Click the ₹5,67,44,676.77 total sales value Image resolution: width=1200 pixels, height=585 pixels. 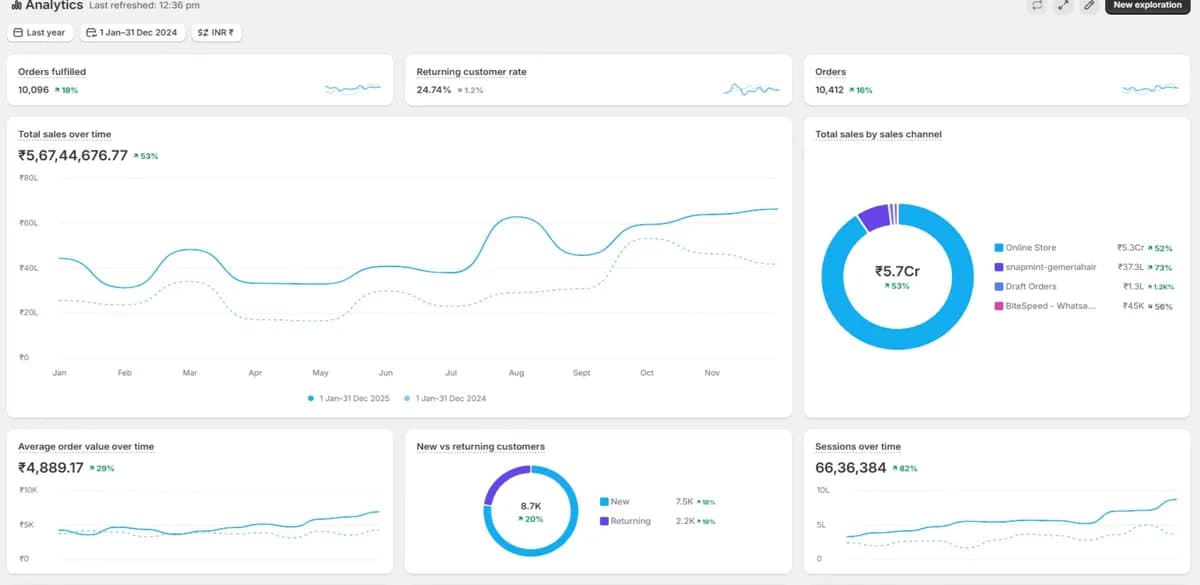tap(73, 155)
